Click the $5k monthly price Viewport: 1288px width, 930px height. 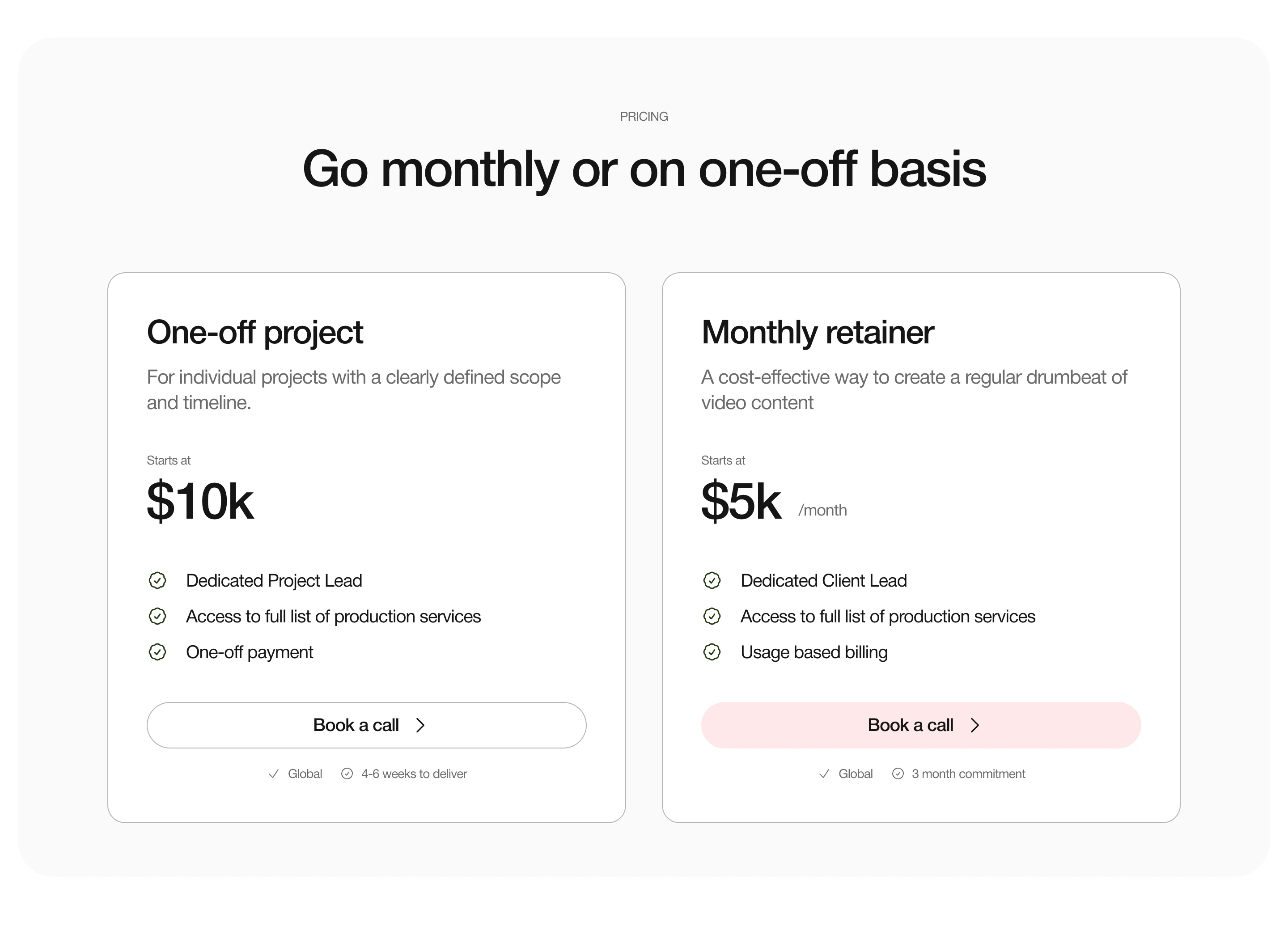click(x=741, y=501)
